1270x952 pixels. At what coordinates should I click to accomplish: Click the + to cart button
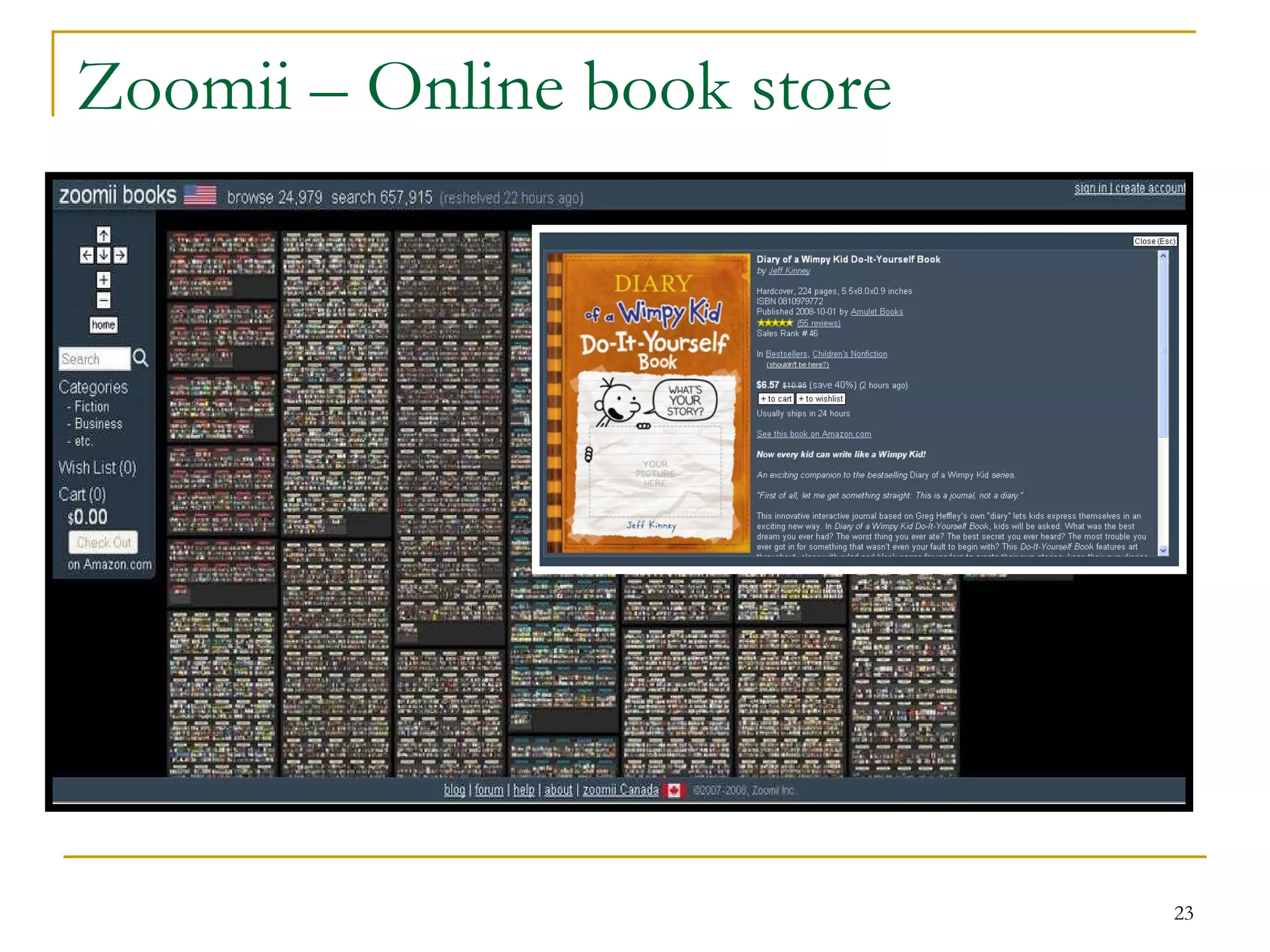pos(776,399)
